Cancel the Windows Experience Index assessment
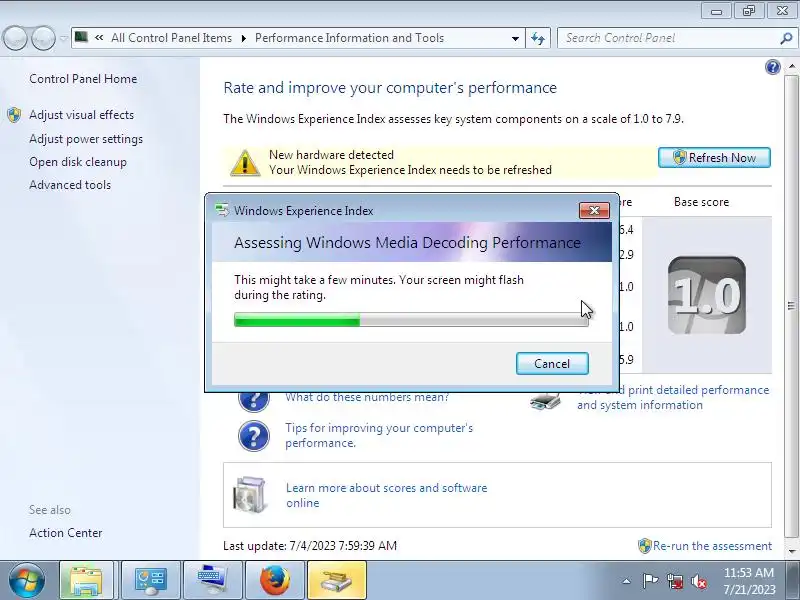This screenshot has width=800, height=600. tap(552, 363)
